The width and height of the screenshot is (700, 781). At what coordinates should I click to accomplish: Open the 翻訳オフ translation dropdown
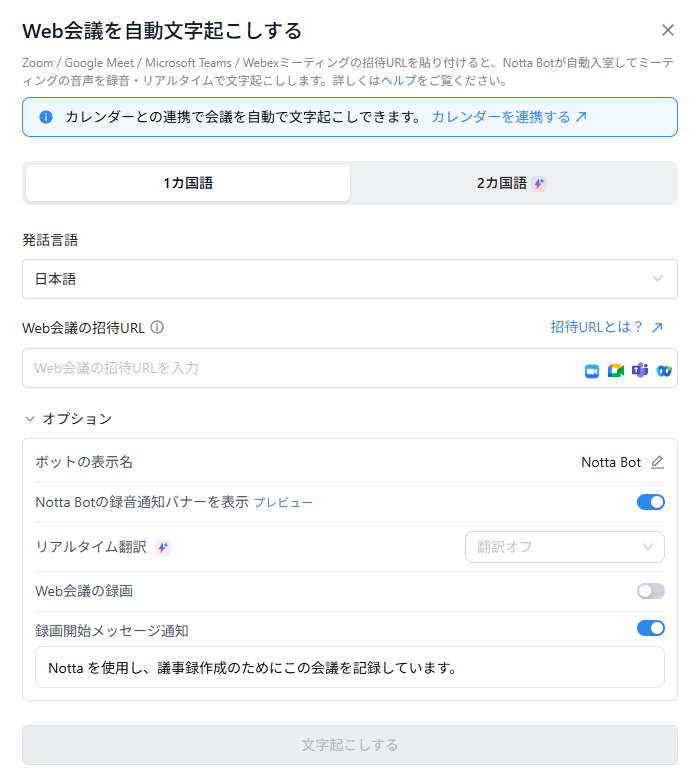pos(564,547)
